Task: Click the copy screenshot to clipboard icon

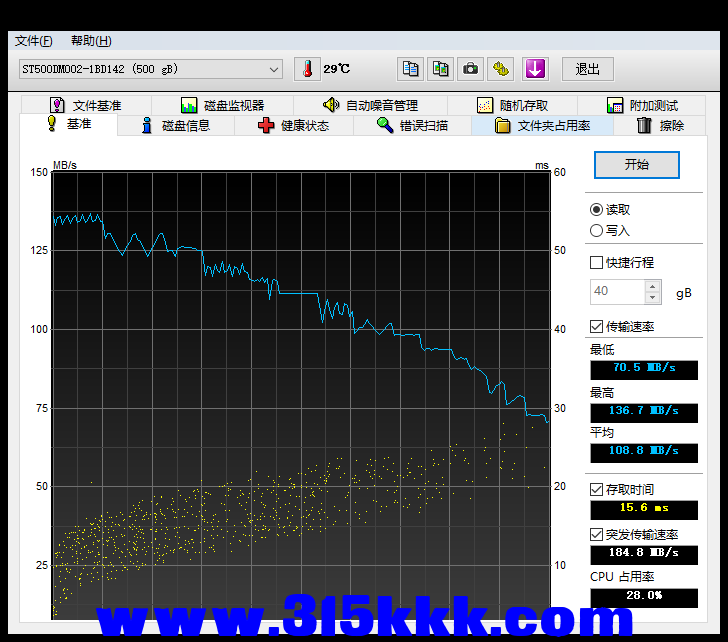Action: 440,69
